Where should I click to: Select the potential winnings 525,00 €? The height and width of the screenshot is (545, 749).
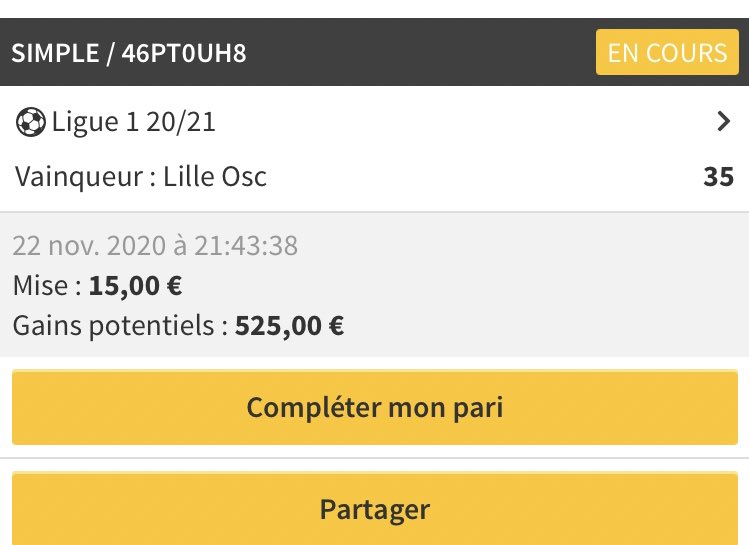point(289,326)
